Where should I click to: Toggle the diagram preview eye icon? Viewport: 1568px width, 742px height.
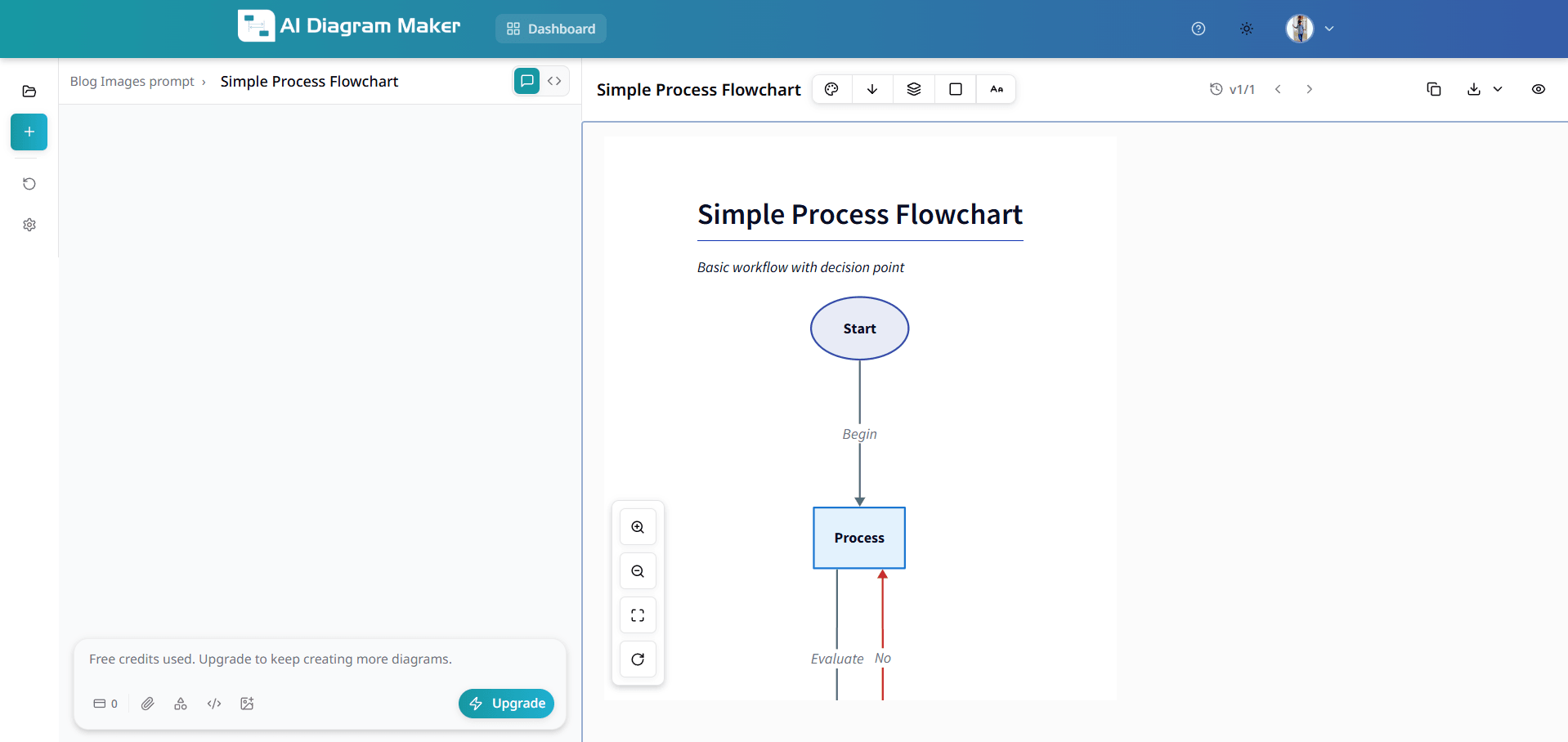(x=1539, y=89)
